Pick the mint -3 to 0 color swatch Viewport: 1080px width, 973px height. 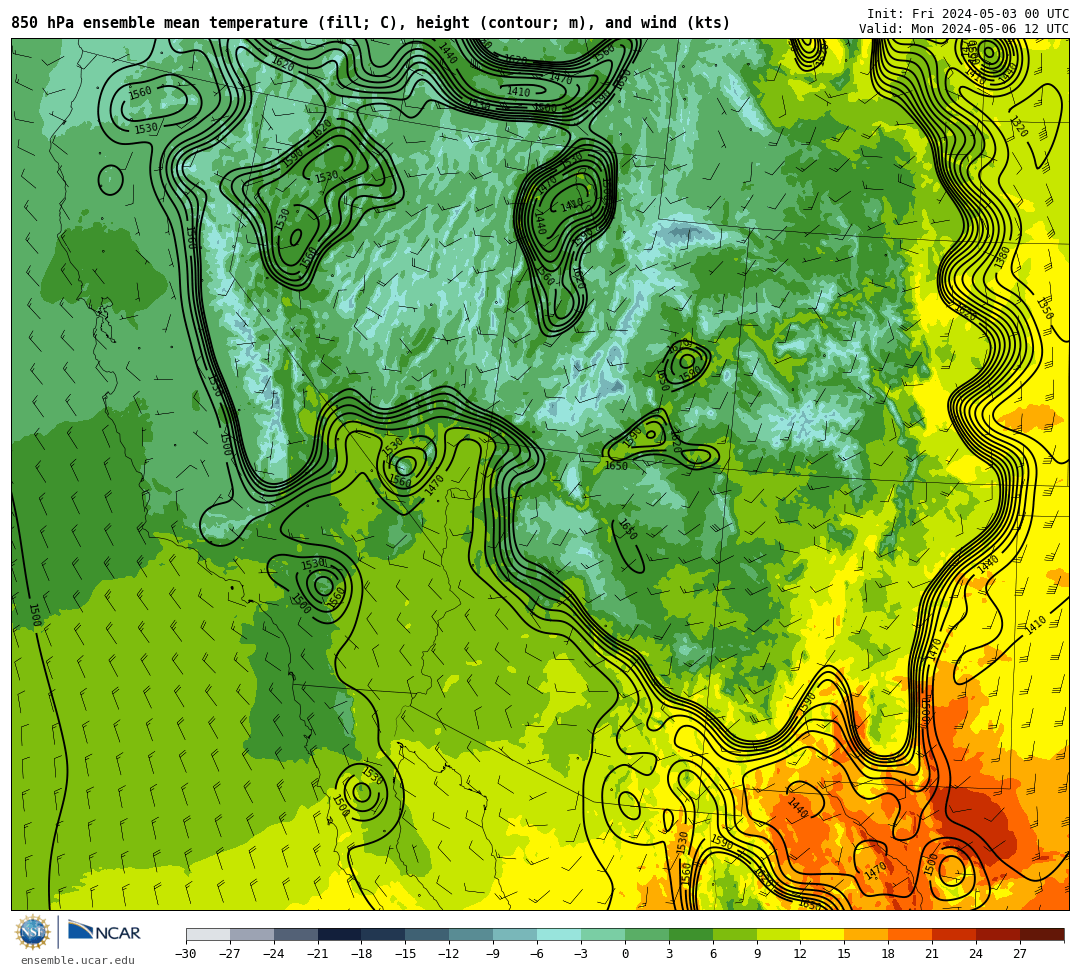click(603, 934)
